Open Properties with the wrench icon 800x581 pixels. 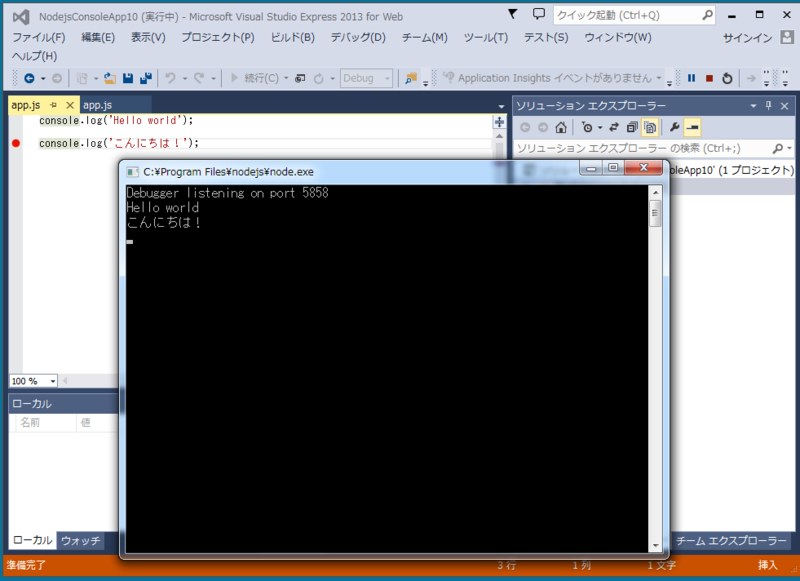[674, 127]
